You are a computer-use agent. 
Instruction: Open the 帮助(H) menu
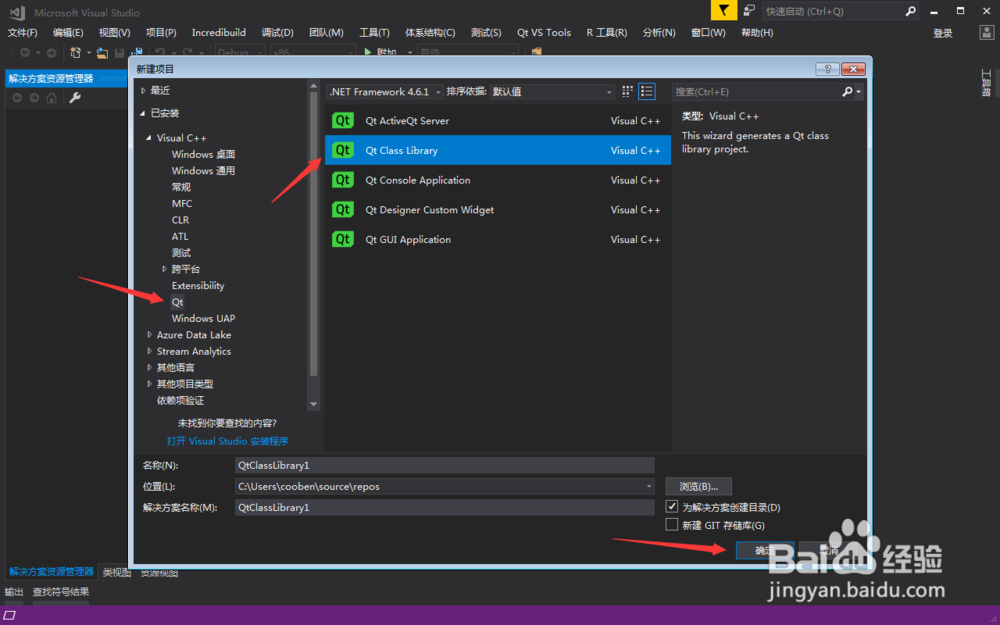pos(757,33)
